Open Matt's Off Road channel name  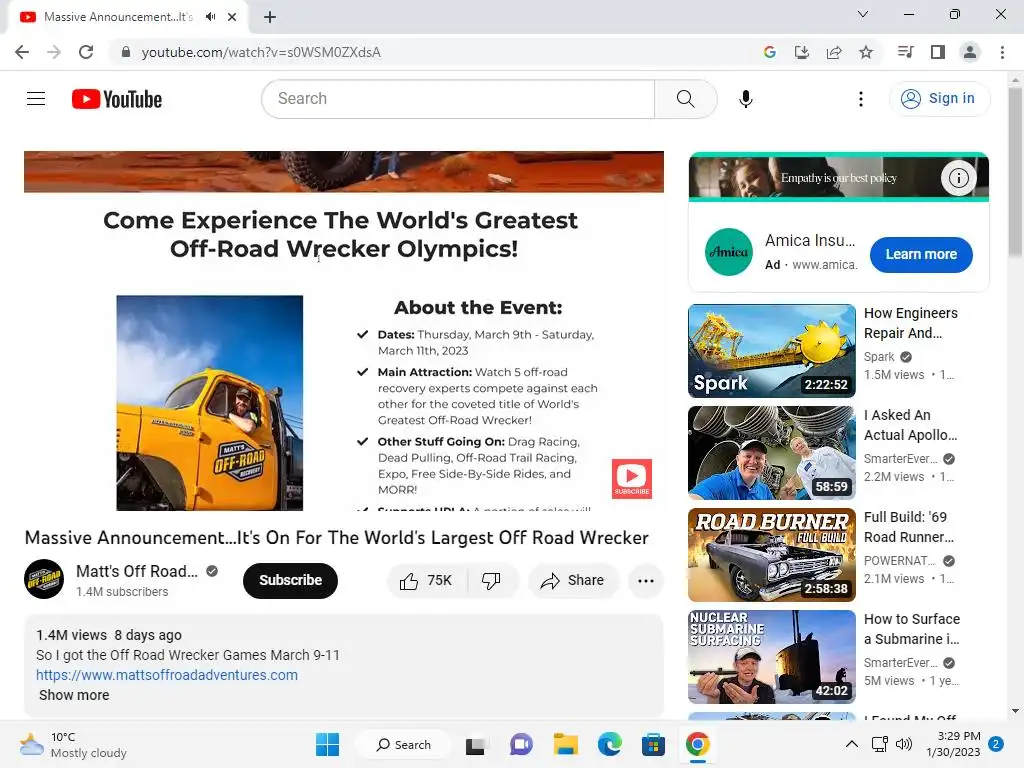pos(136,571)
